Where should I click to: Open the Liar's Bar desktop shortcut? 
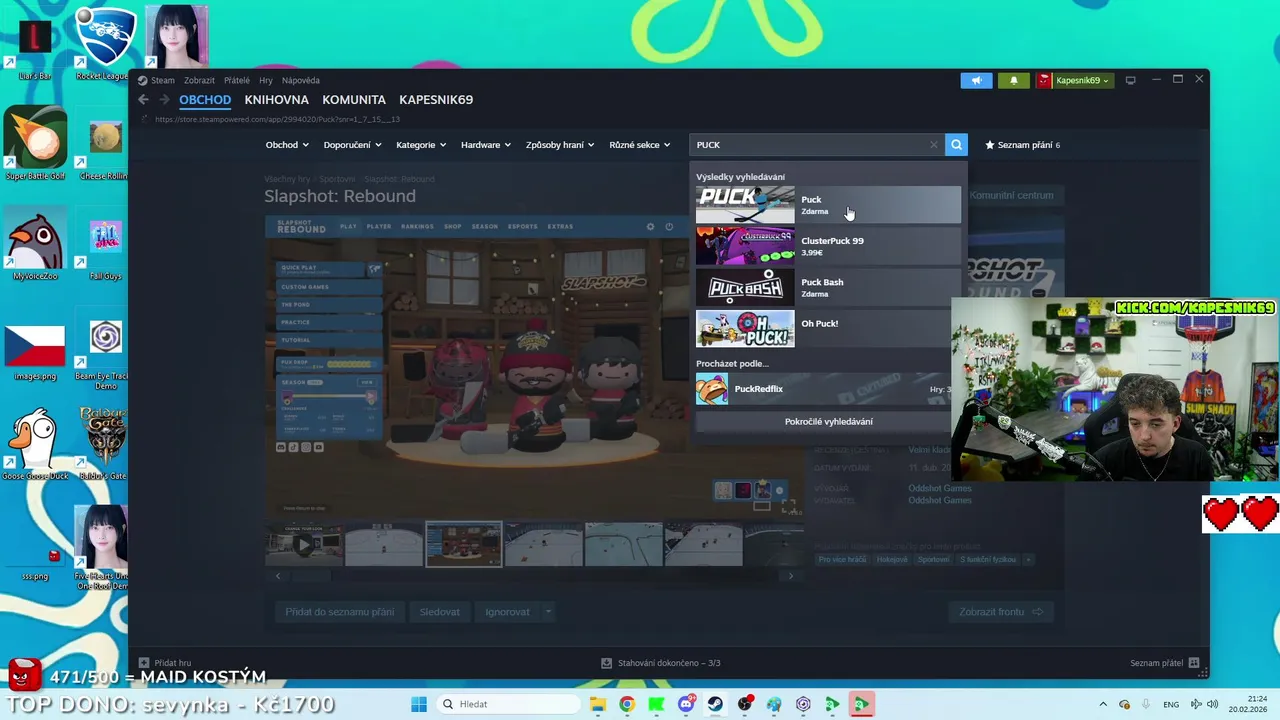35,44
